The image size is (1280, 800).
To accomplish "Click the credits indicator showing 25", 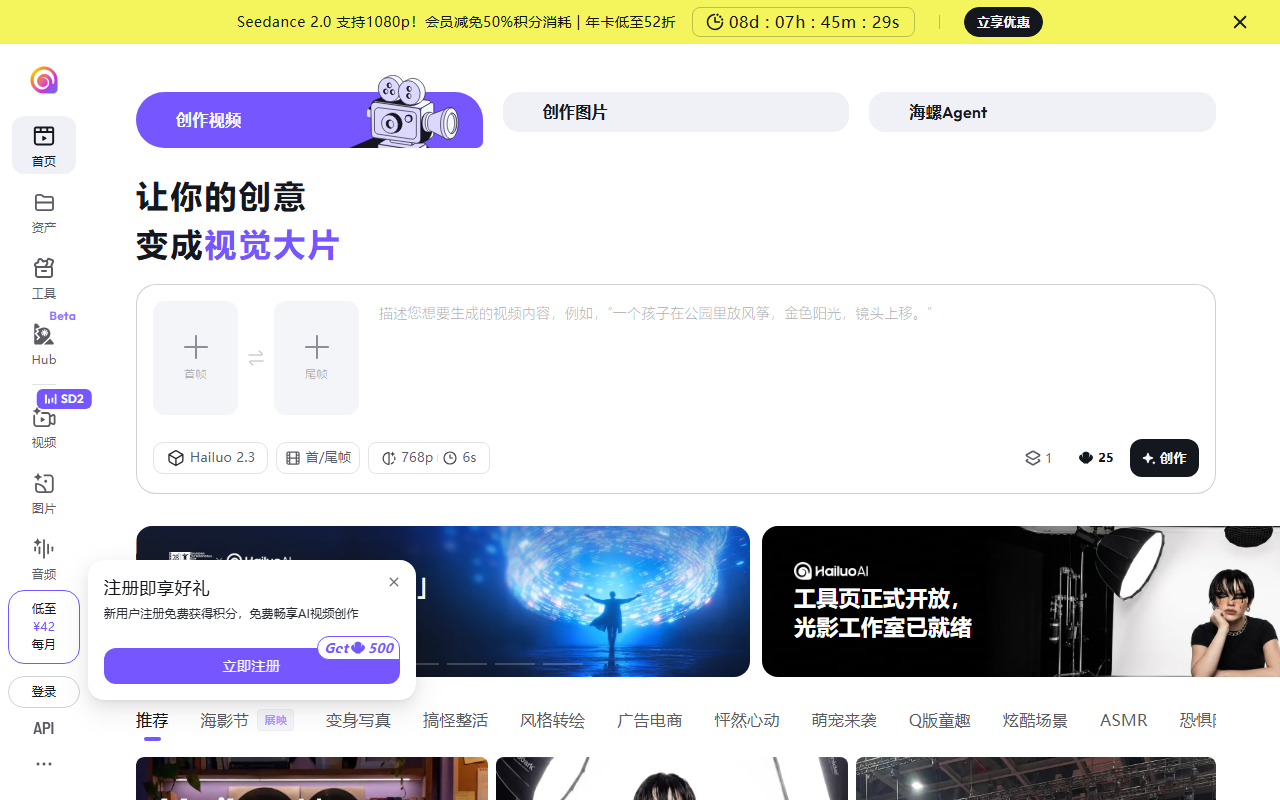I will pos(1096,458).
